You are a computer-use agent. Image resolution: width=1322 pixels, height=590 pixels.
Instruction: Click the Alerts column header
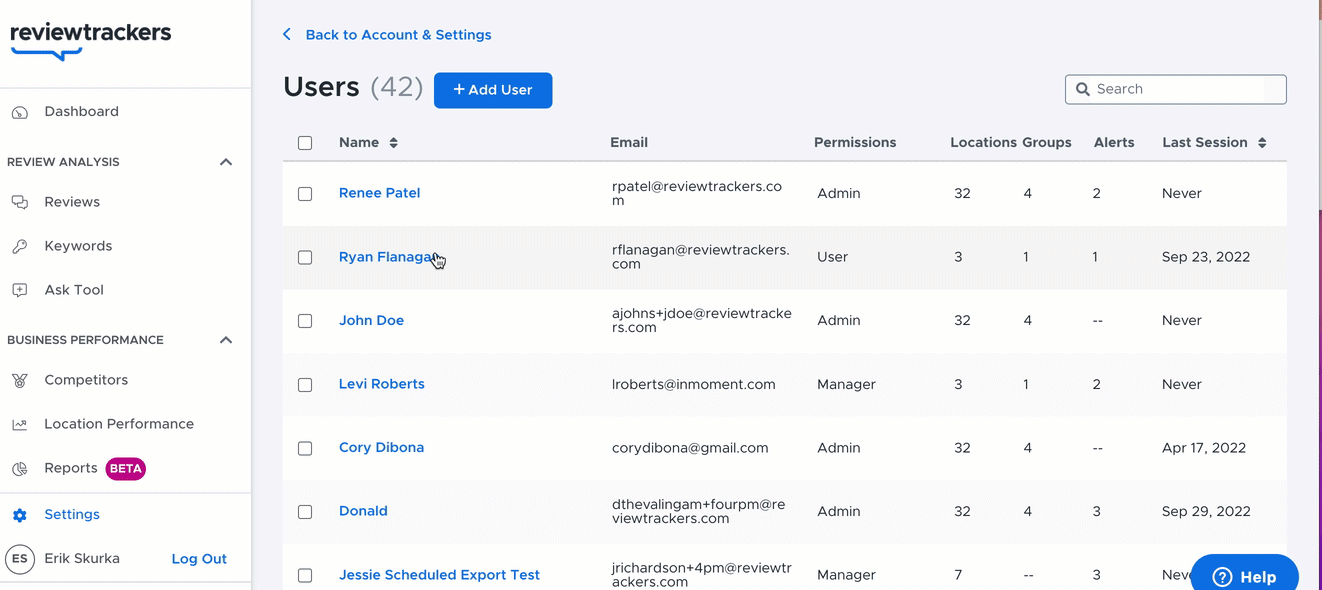pos(1114,143)
